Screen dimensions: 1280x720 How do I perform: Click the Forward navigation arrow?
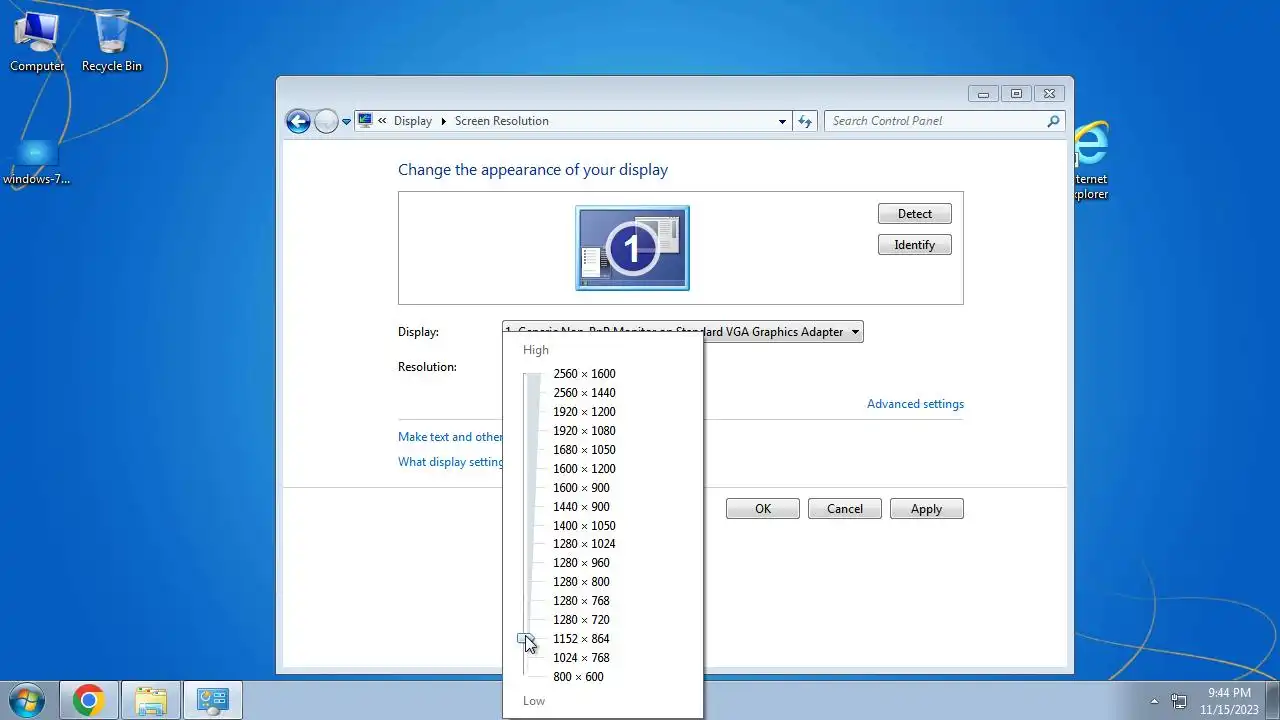coord(326,121)
